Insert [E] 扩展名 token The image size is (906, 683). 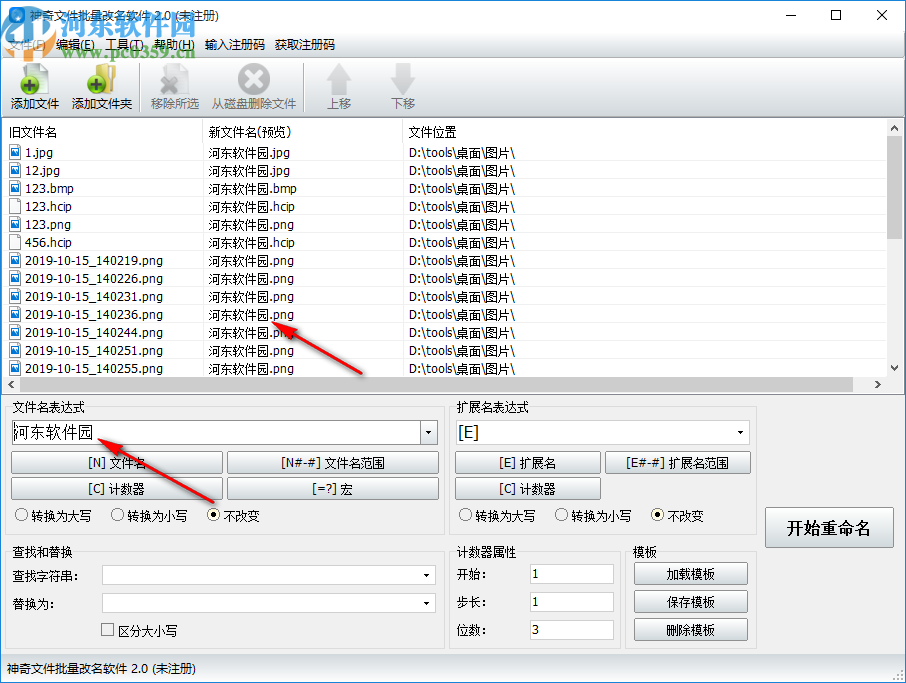click(528, 463)
